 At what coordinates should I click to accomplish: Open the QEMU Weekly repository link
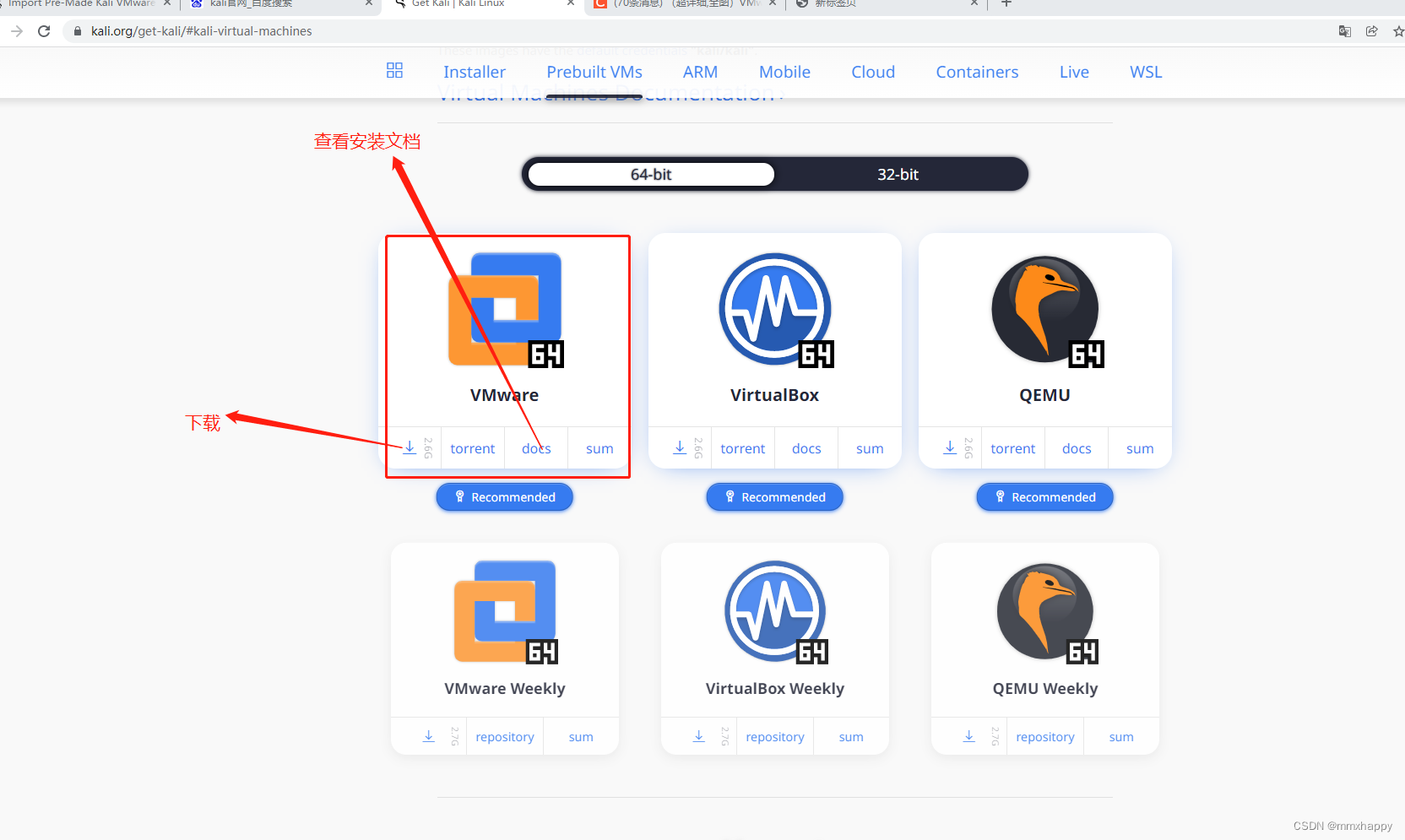(x=1045, y=737)
